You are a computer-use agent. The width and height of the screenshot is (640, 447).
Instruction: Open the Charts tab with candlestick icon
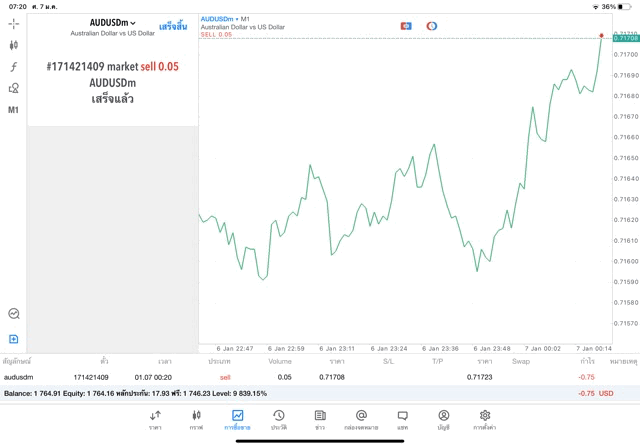coord(196,420)
